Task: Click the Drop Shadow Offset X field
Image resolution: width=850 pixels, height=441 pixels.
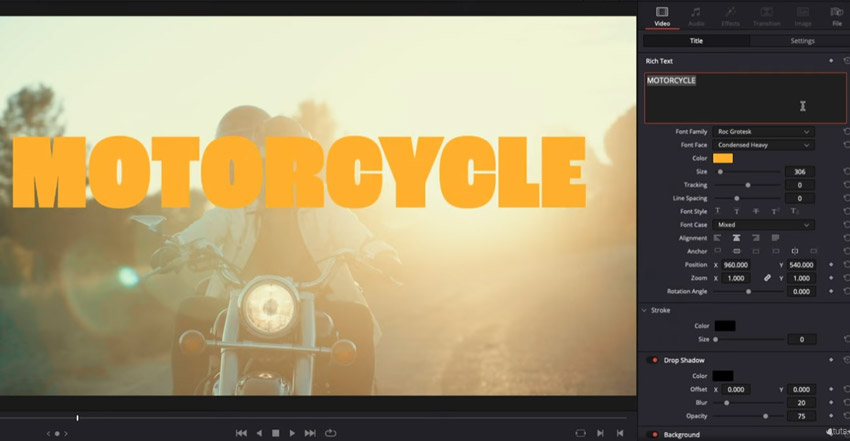Action: pos(736,390)
